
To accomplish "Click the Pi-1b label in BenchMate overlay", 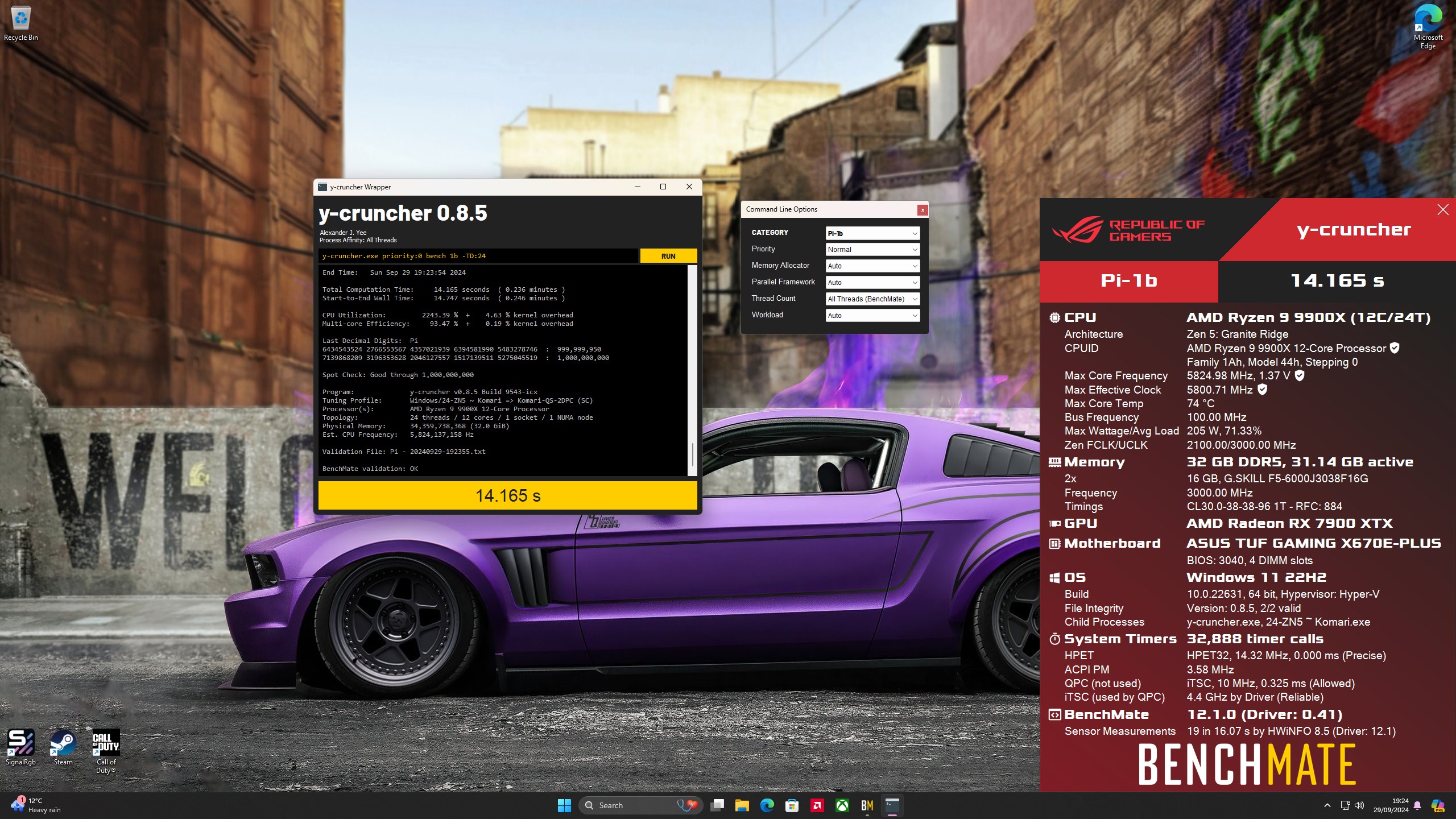I will pos(1129,280).
